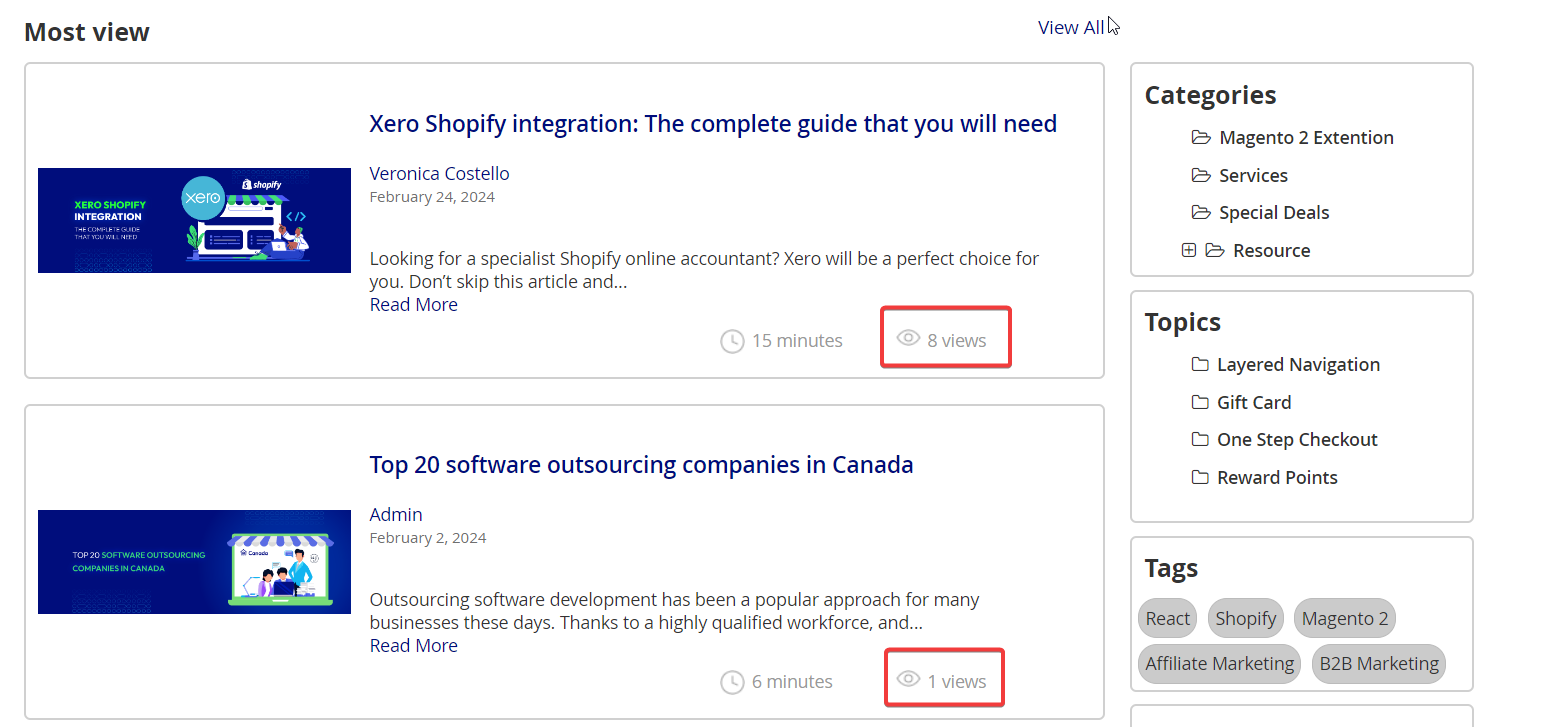Image resolution: width=1560 pixels, height=727 pixels.
Task: Click the clock icon by 15 minutes
Action: point(732,341)
